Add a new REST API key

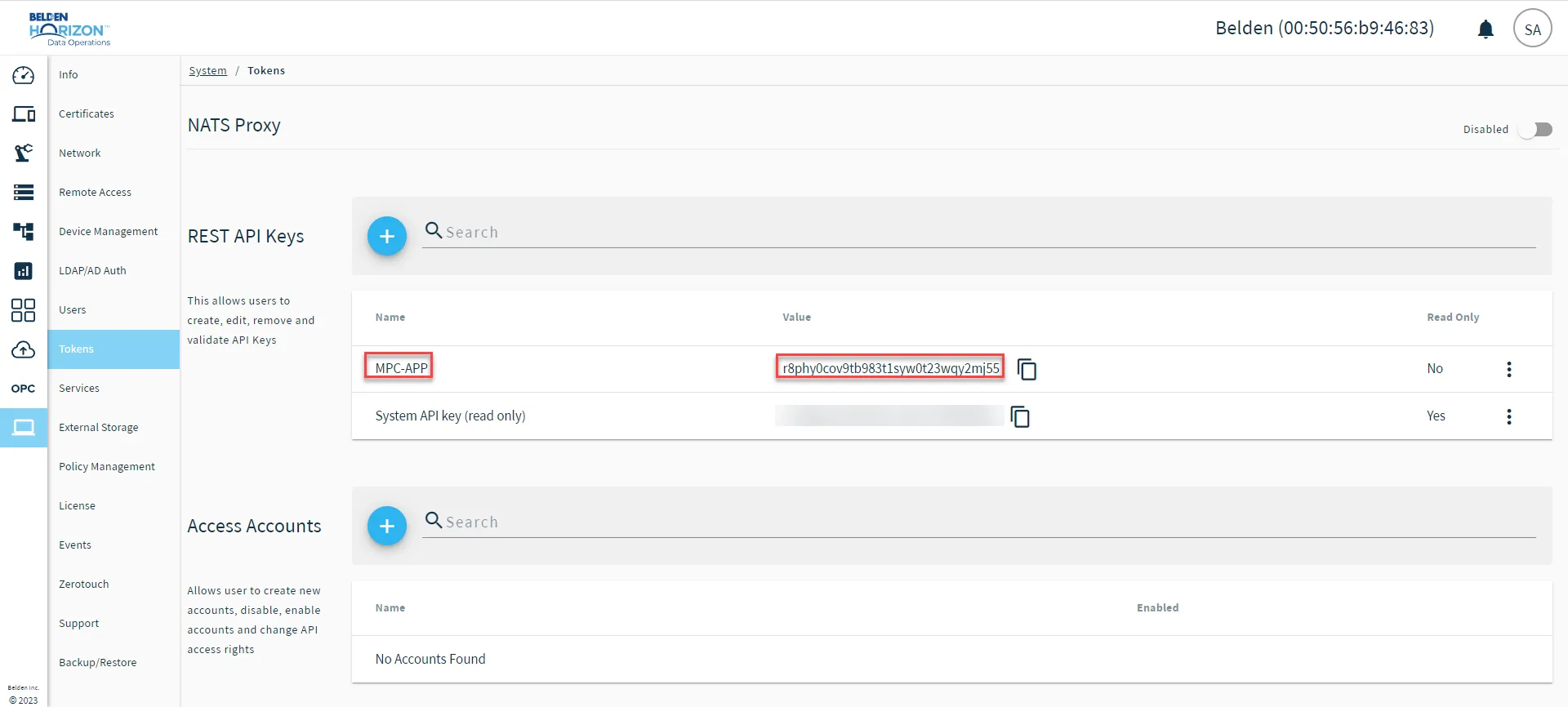[387, 236]
